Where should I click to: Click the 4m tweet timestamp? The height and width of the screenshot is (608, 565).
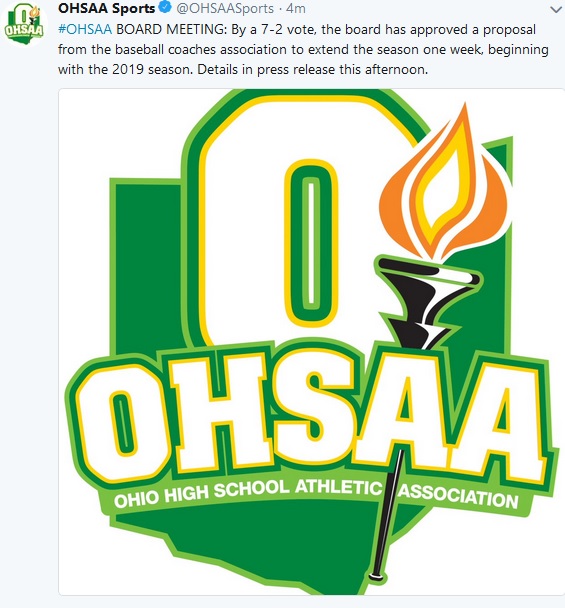(295, 8)
